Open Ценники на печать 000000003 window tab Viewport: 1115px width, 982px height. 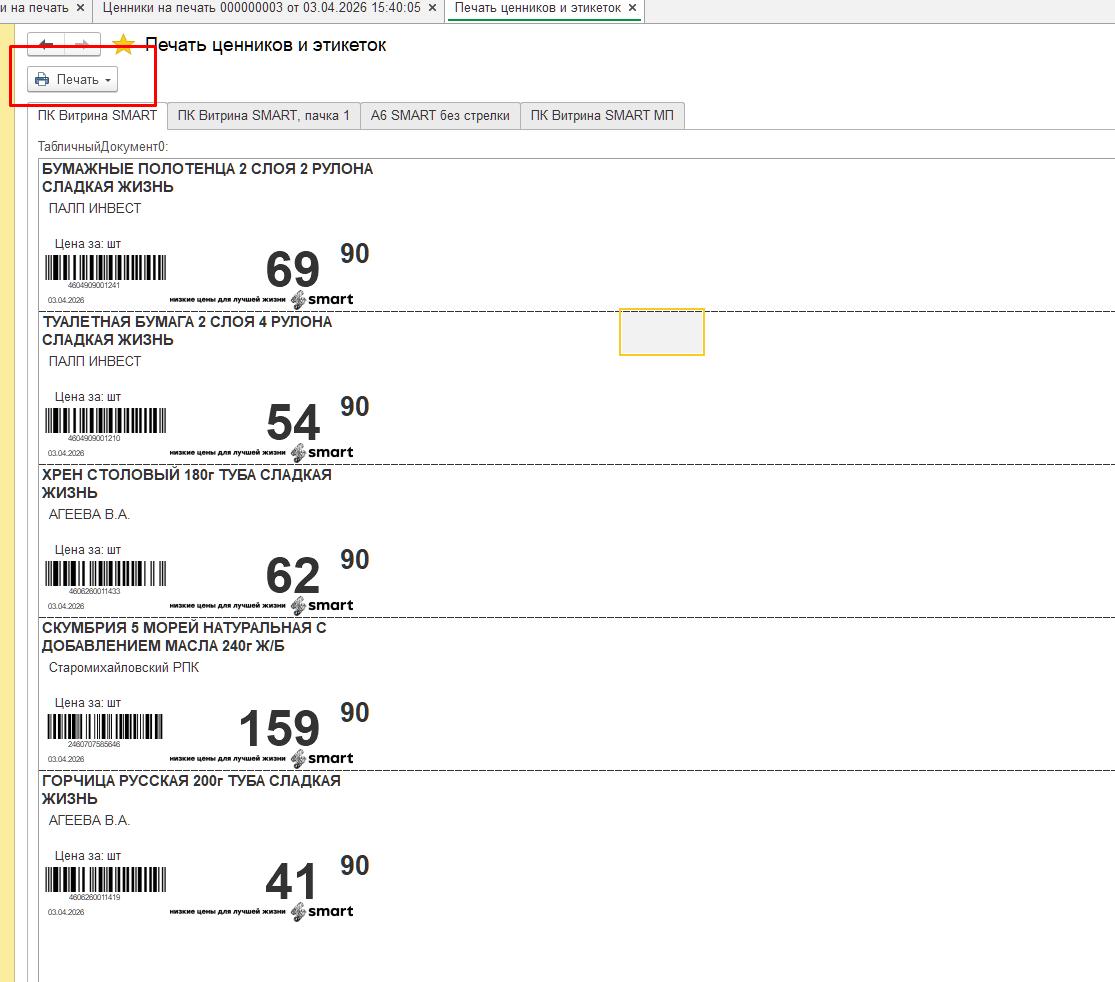[261, 8]
